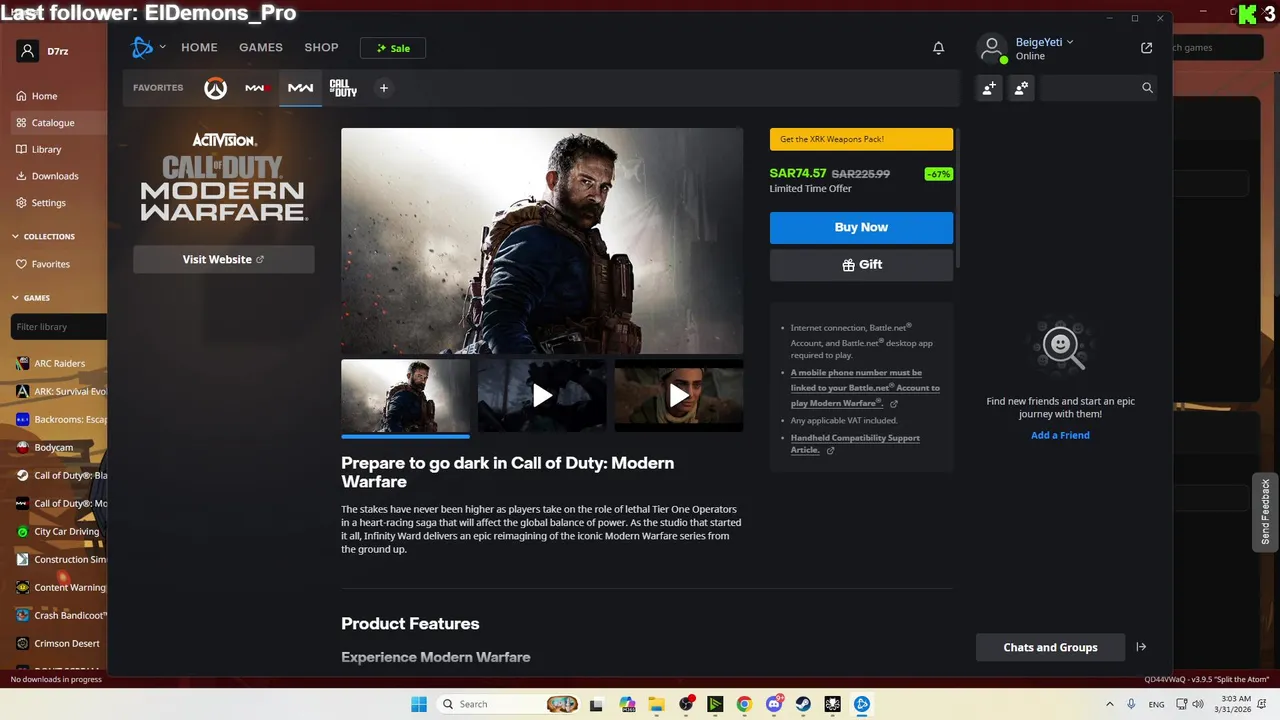The width and height of the screenshot is (1280, 720).
Task: Open Discord from the taskbar
Action: tap(774, 704)
